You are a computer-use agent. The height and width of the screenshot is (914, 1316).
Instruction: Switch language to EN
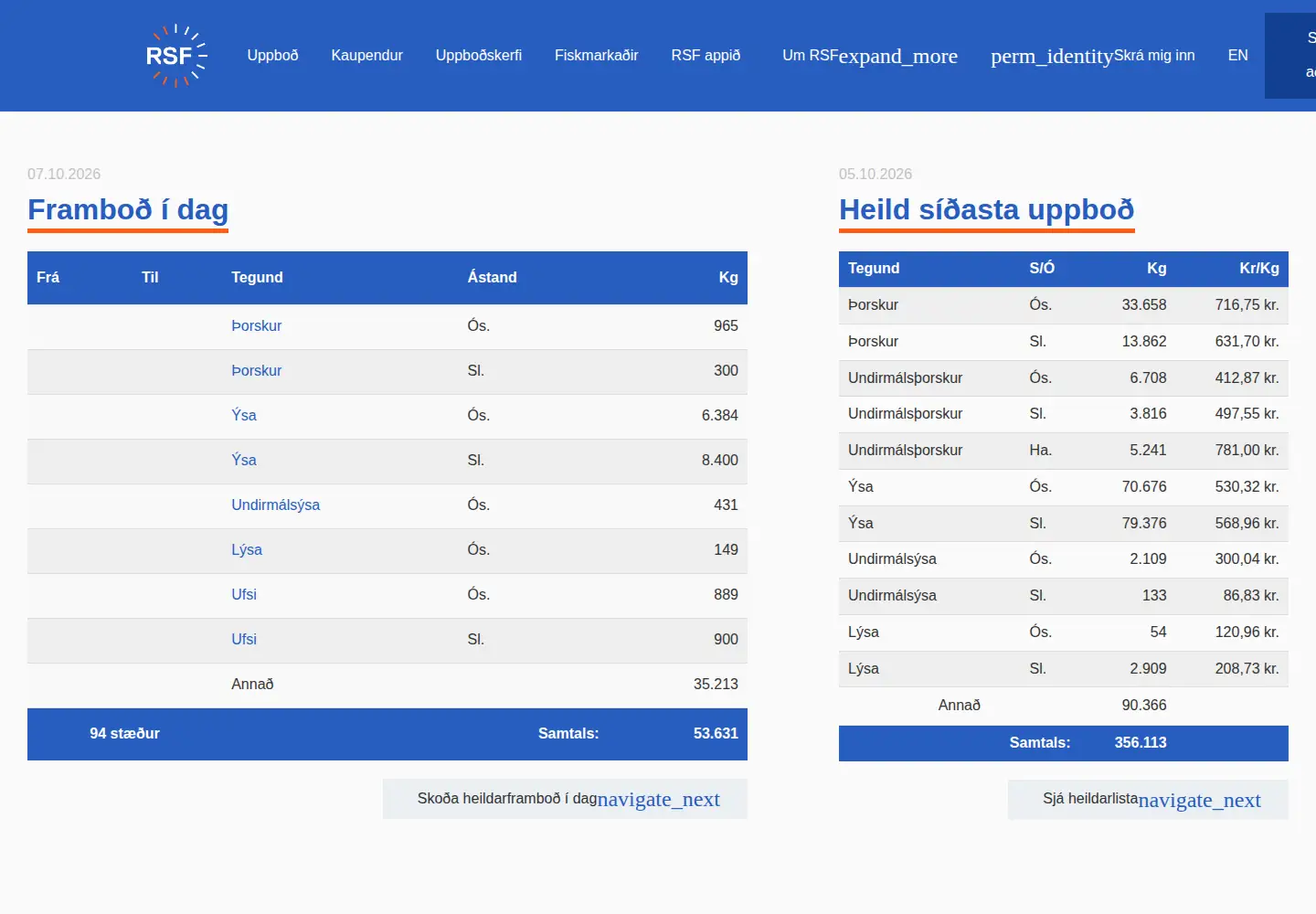tap(1237, 56)
